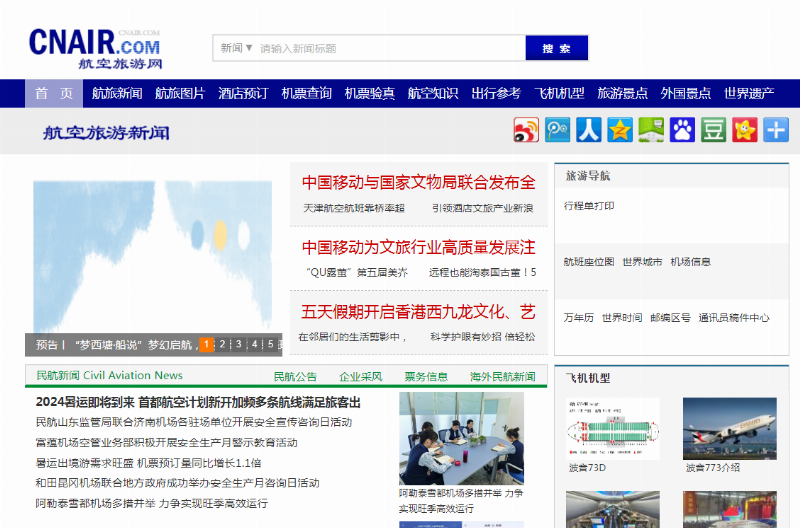Viewport: 800px width, 528px height.
Task: Select slideshow page 2 indicator
Action: click(x=222, y=344)
